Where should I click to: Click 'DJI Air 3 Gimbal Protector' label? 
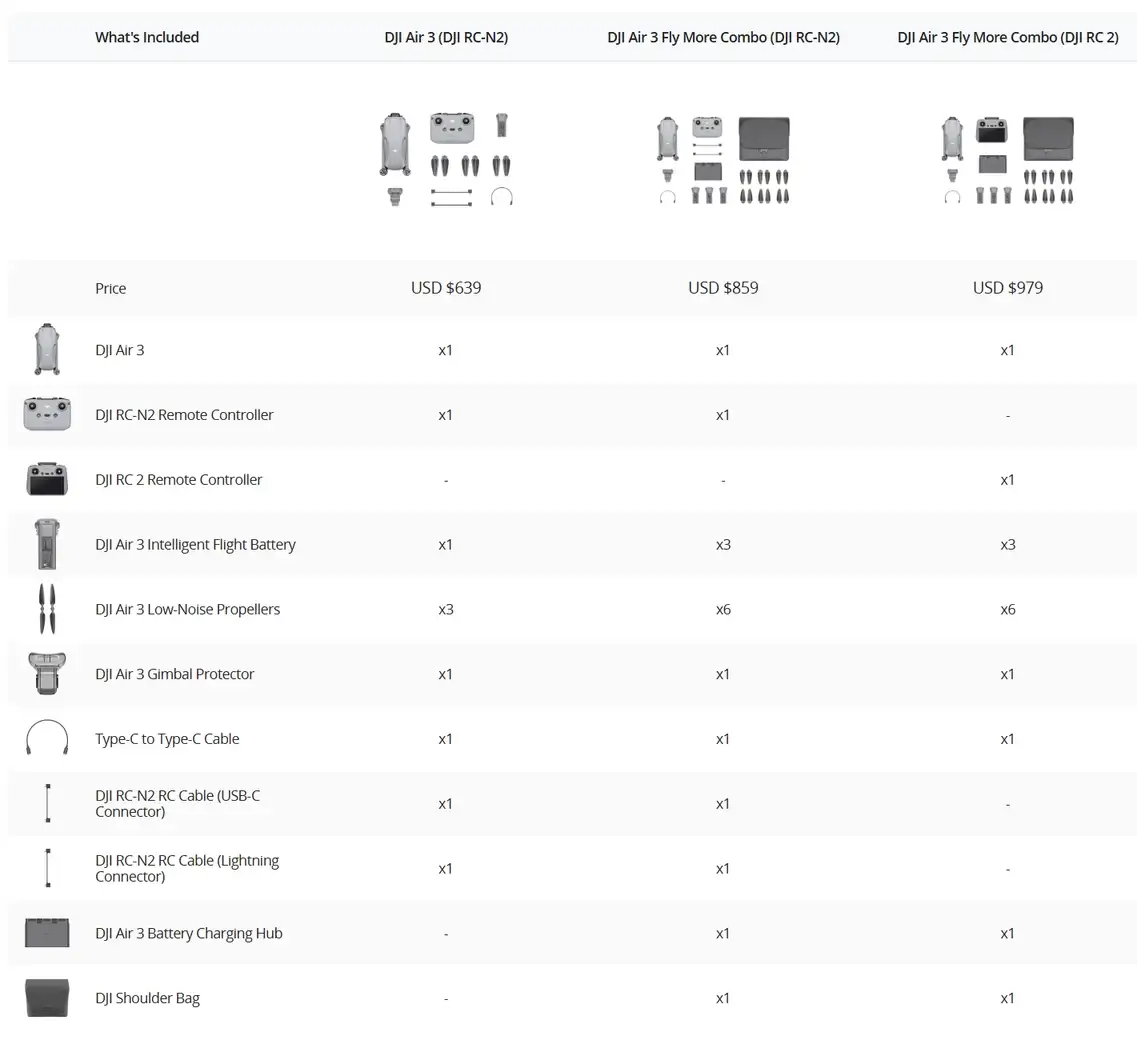tap(175, 674)
